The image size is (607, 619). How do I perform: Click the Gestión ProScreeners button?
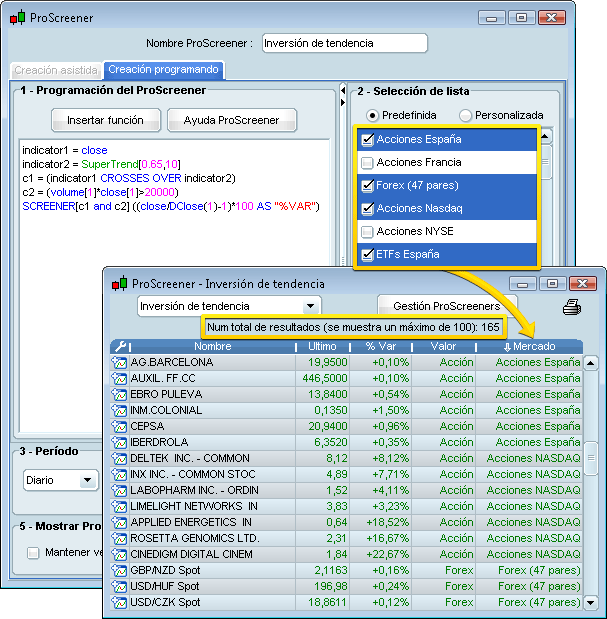[x=447, y=306]
